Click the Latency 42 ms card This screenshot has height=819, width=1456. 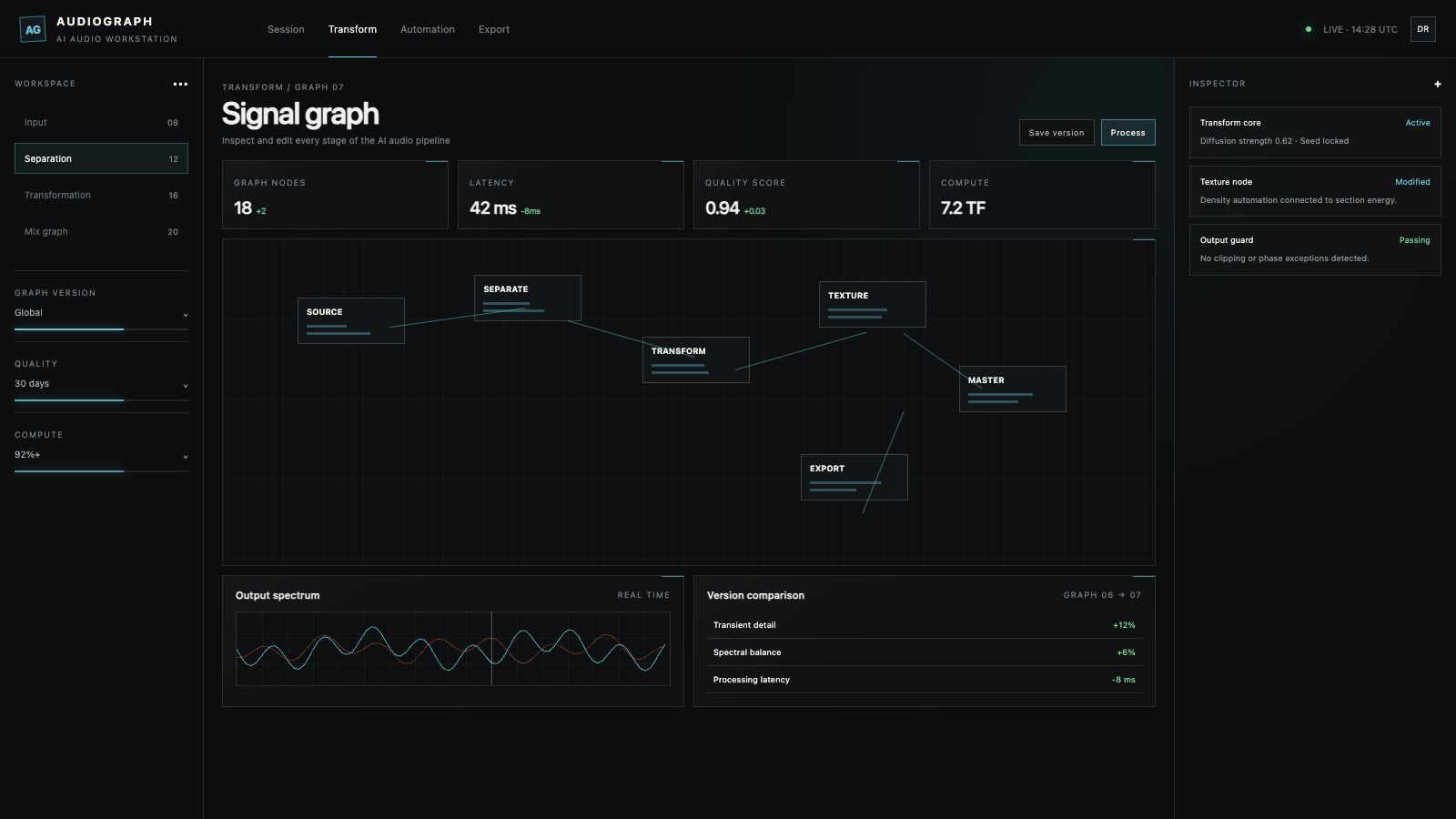pos(571,195)
